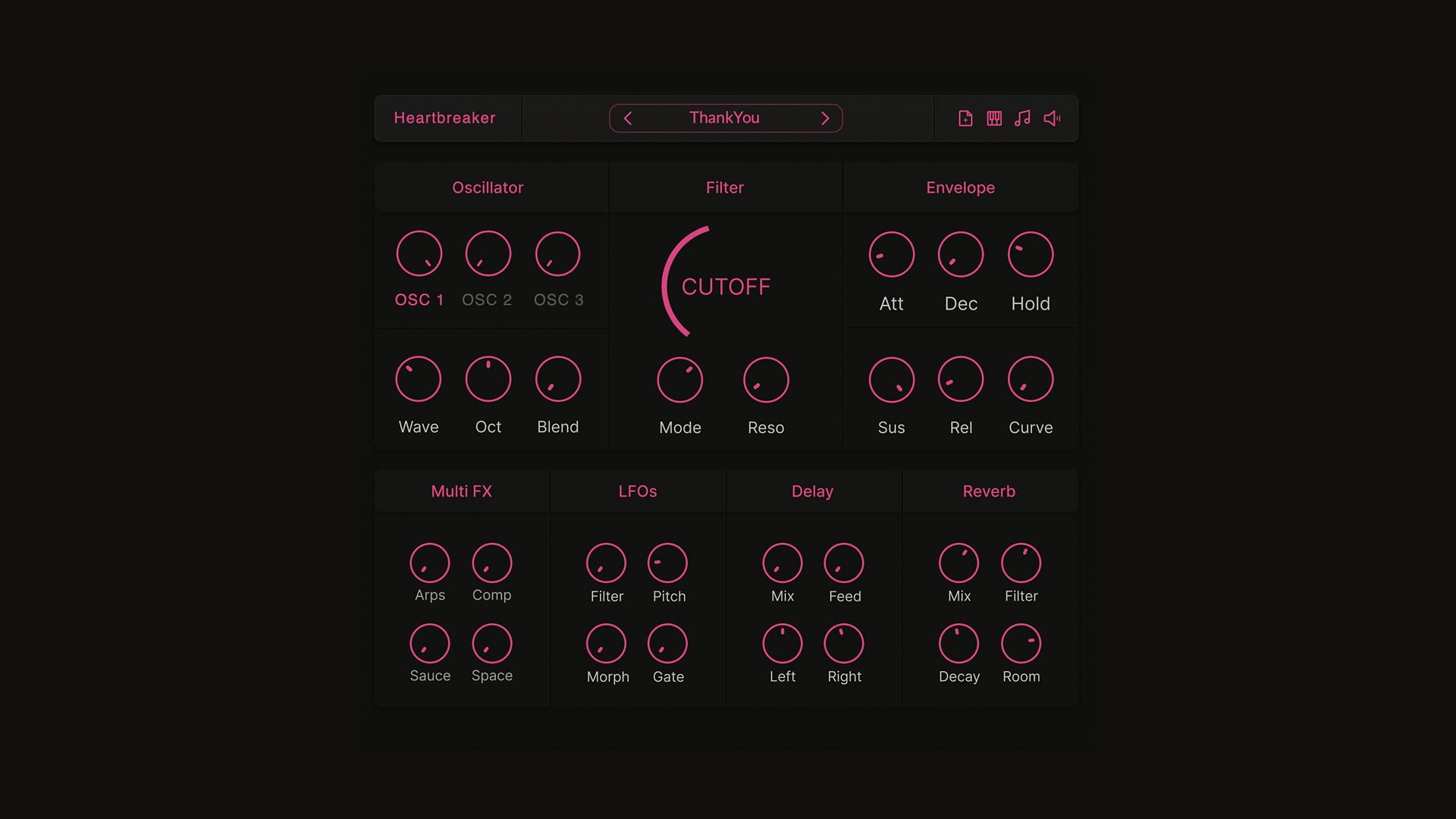The width and height of the screenshot is (1456, 819).
Task: Click the filter Reso knob
Action: click(x=766, y=380)
